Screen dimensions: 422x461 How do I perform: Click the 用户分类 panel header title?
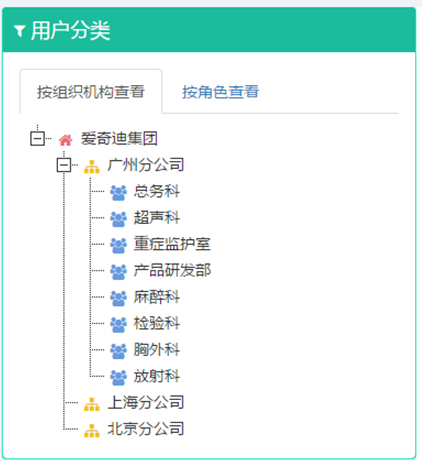click(70, 30)
